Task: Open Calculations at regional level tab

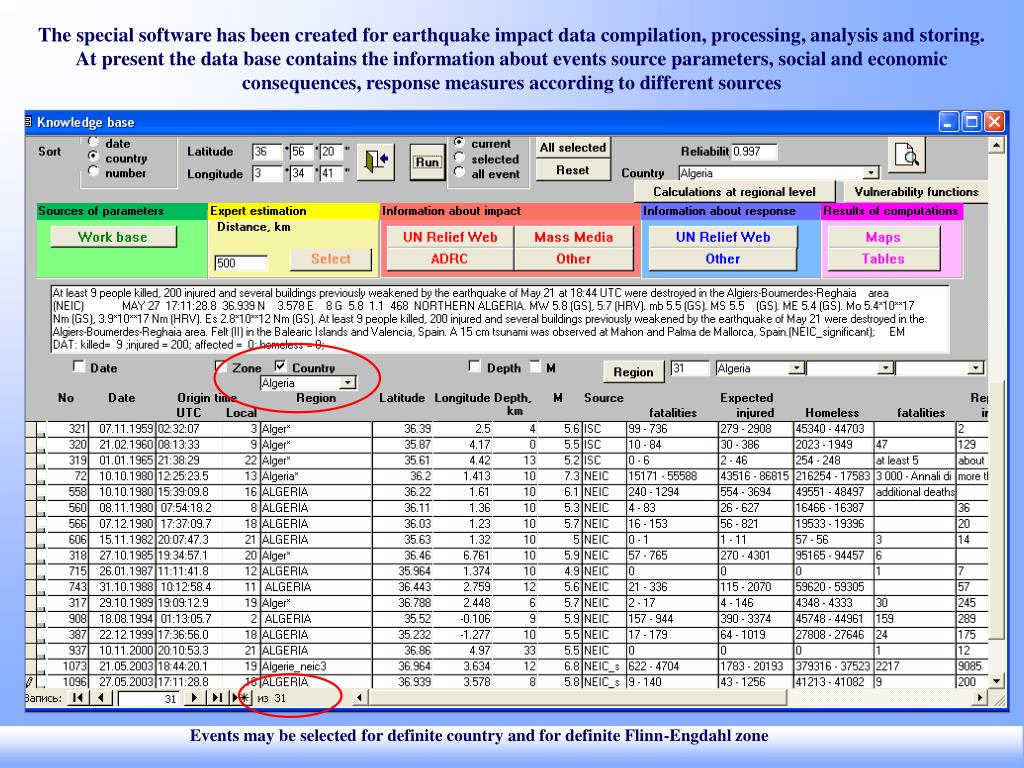Action: click(734, 192)
